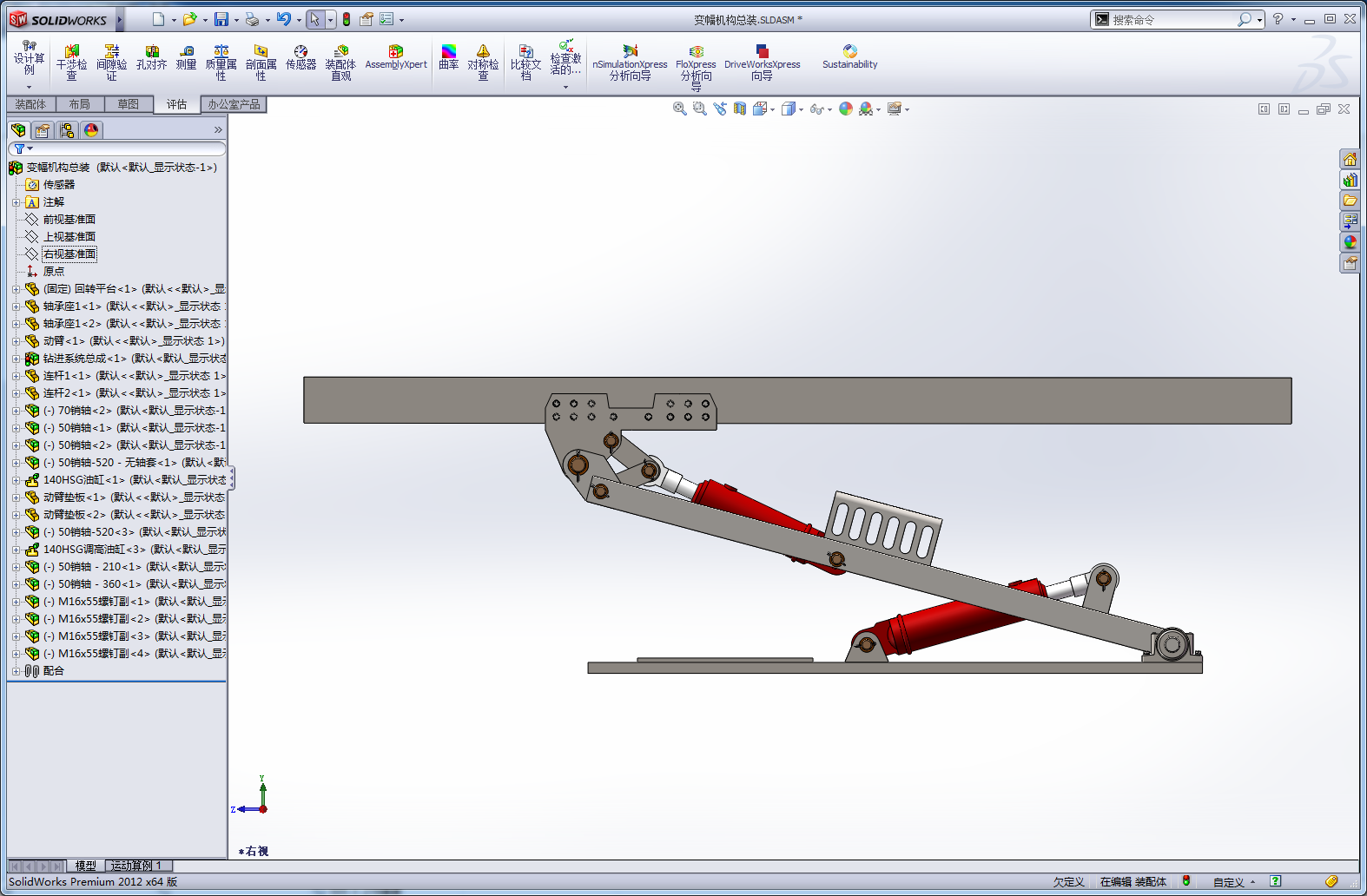Switch to the 模型 bottom tab

point(85,866)
